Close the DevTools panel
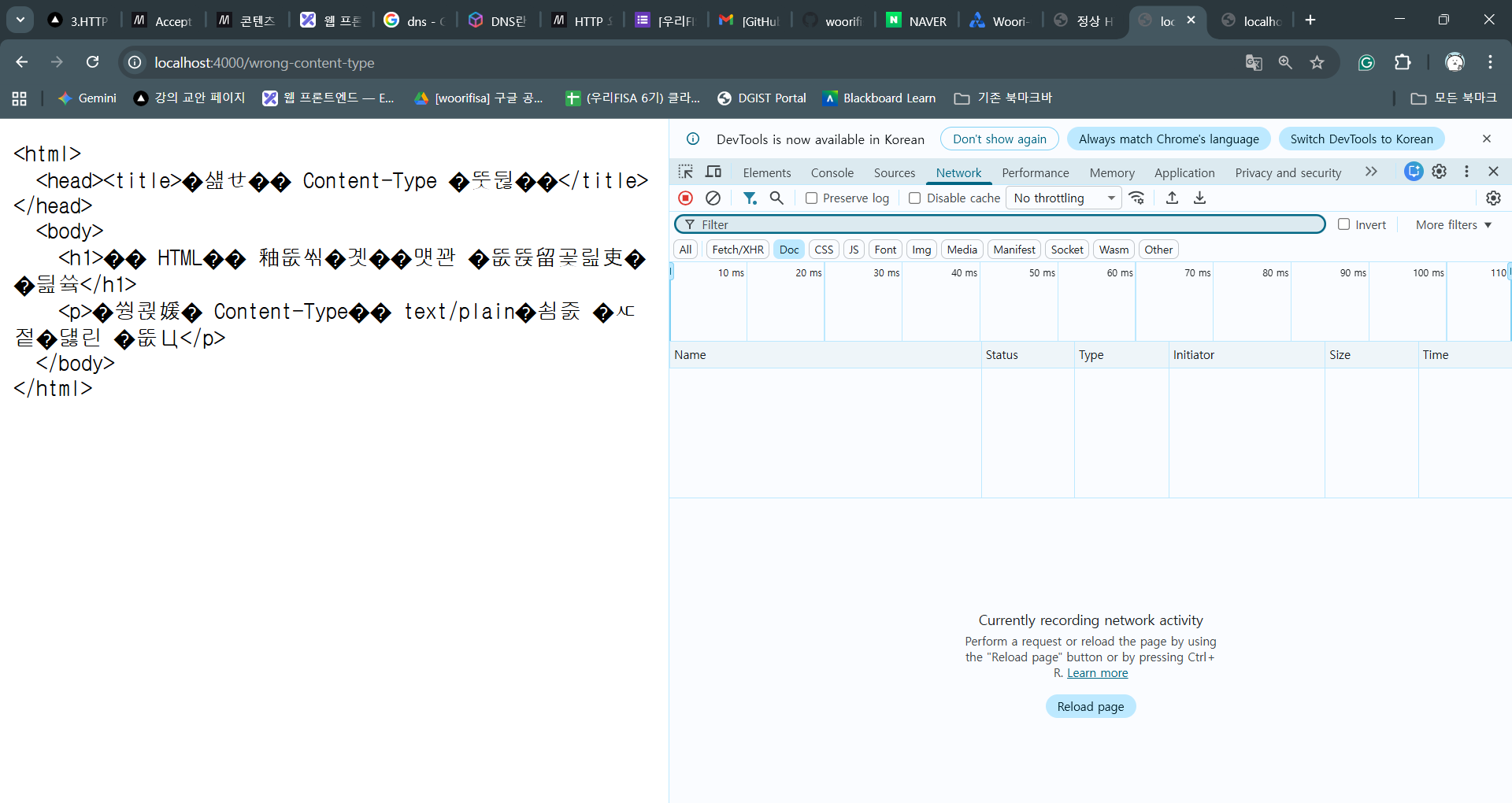This screenshot has height=803, width=1512. click(x=1493, y=172)
